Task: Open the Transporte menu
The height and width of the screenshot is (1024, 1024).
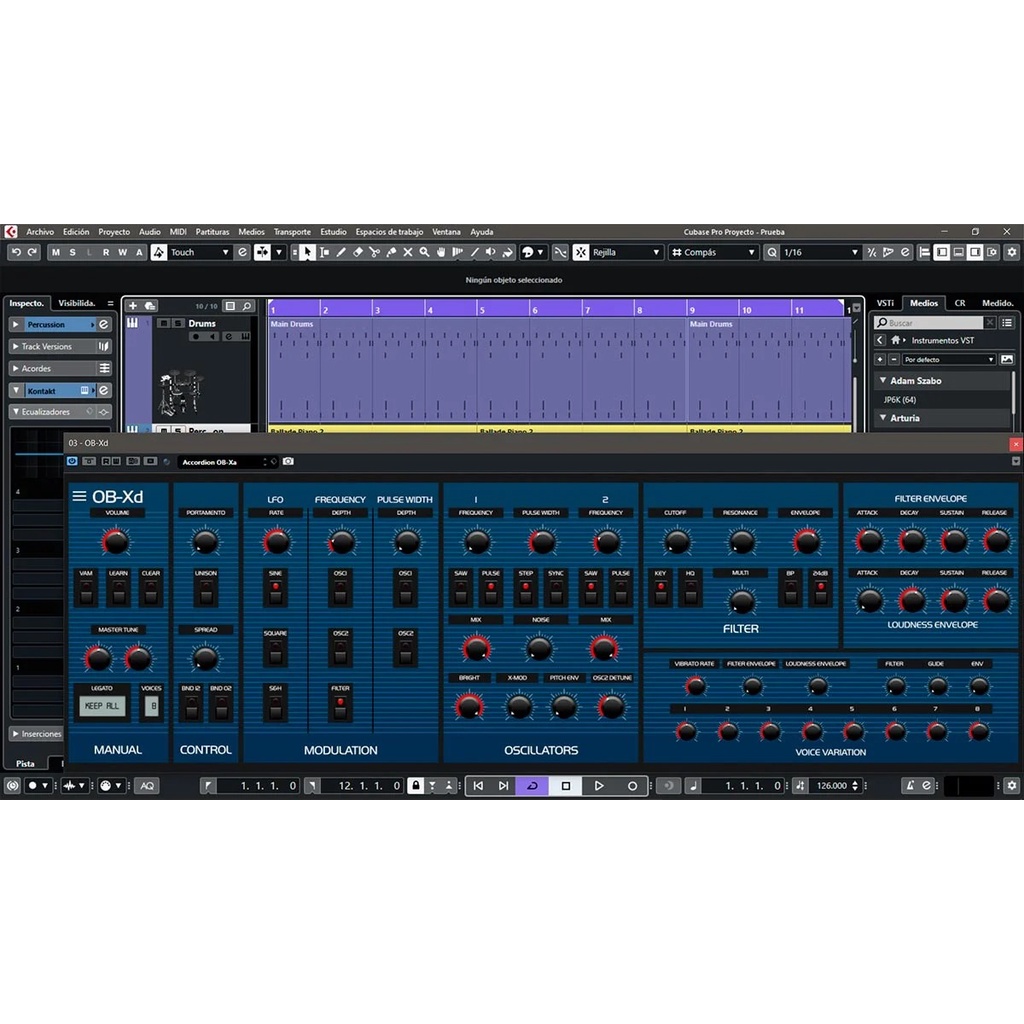Action: [x=292, y=232]
